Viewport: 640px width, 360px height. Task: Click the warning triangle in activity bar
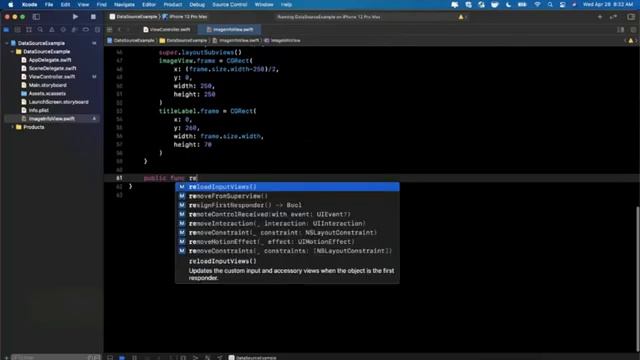click(x=461, y=17)
